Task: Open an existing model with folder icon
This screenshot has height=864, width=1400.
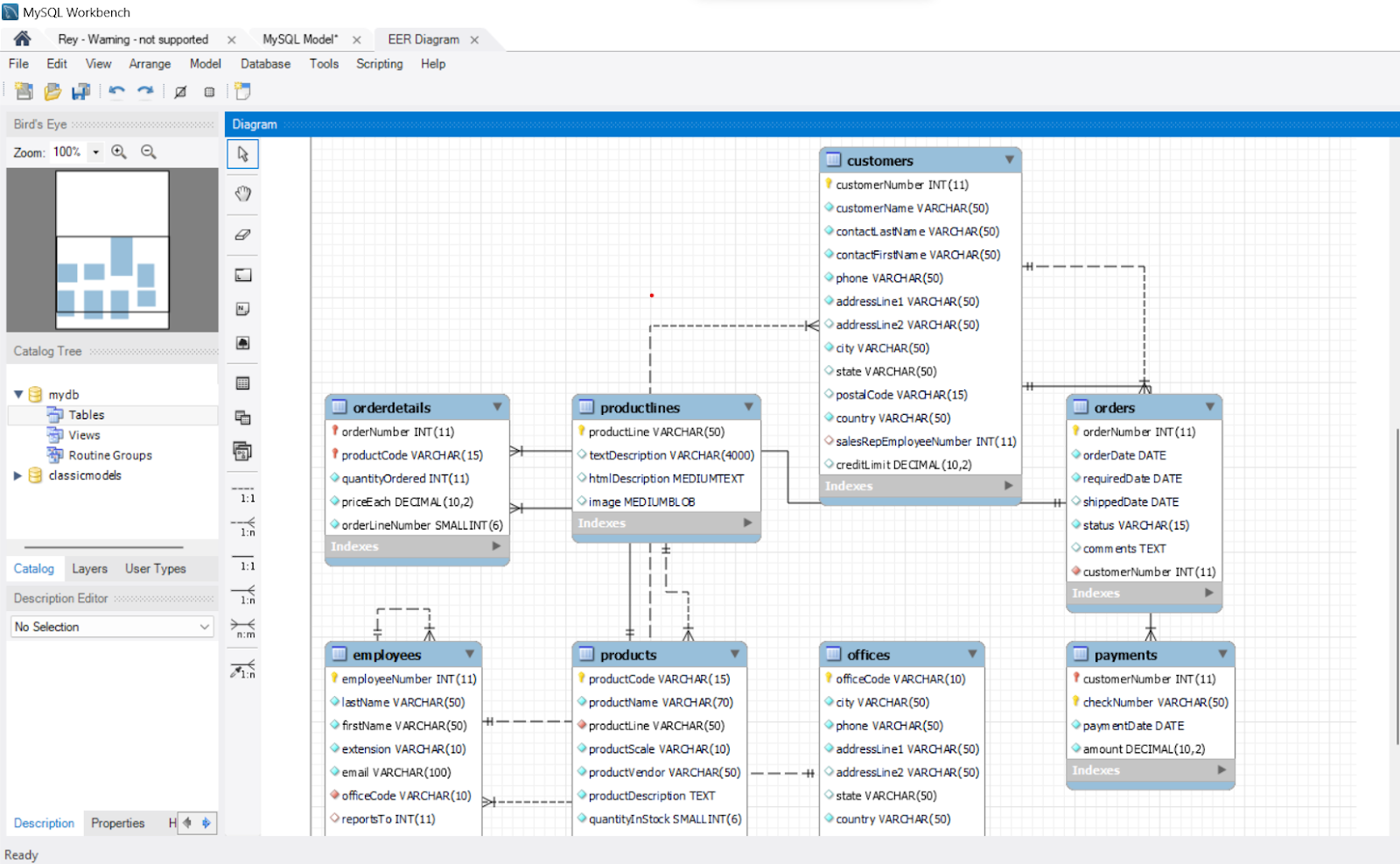Action: pyautogui.click(x=52, y=91)
